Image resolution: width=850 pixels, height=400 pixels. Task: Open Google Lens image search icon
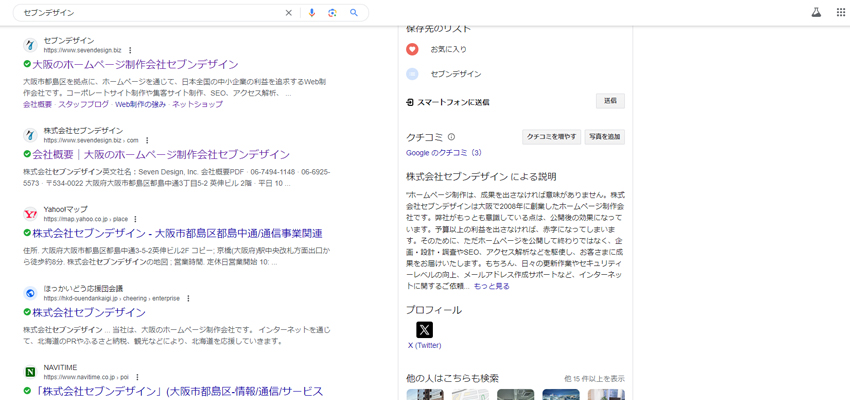[332, 13]
